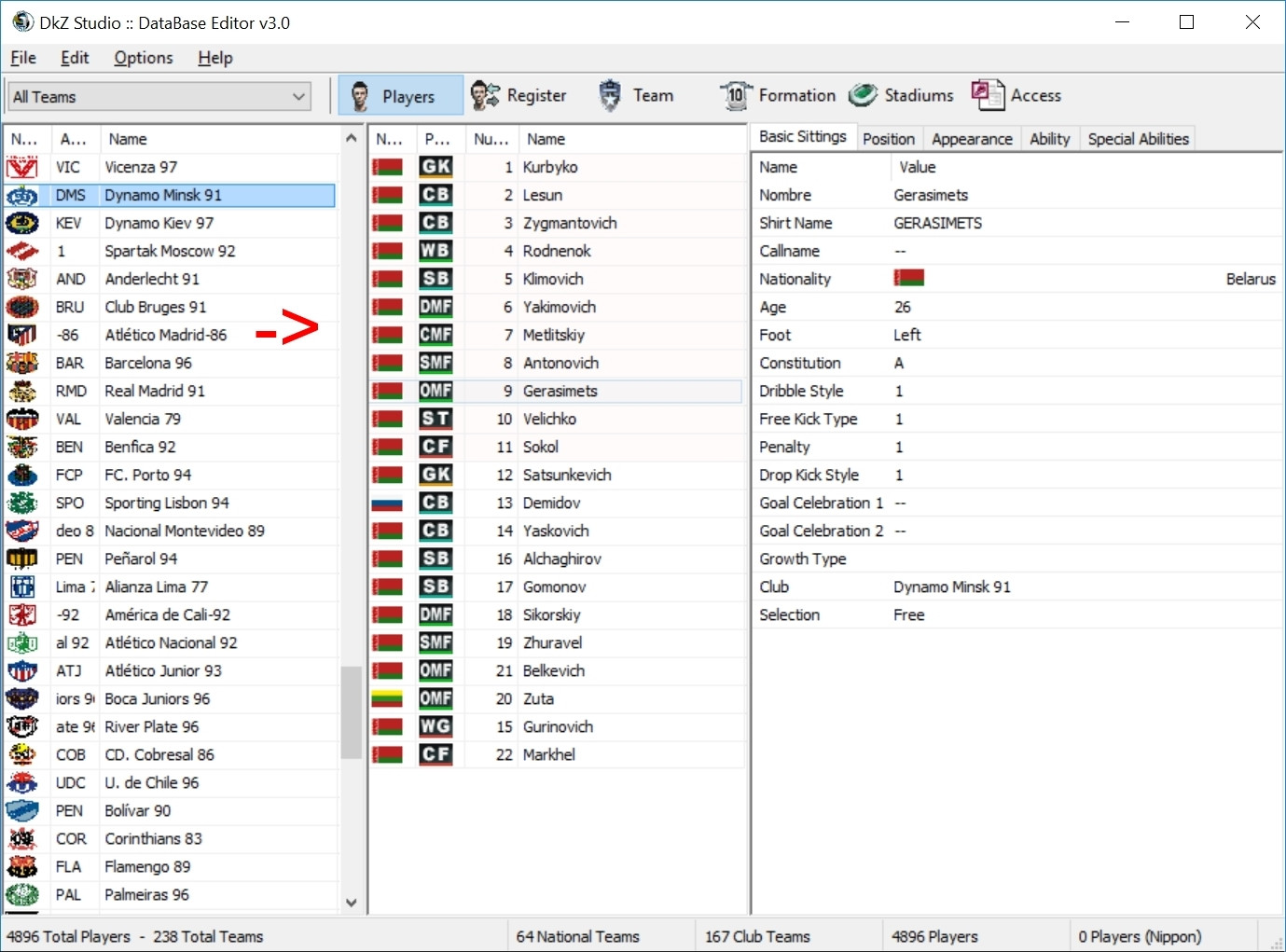1286x952 pixels.
Task: Select the Basic Sittings tab
Action: (803, 136)
